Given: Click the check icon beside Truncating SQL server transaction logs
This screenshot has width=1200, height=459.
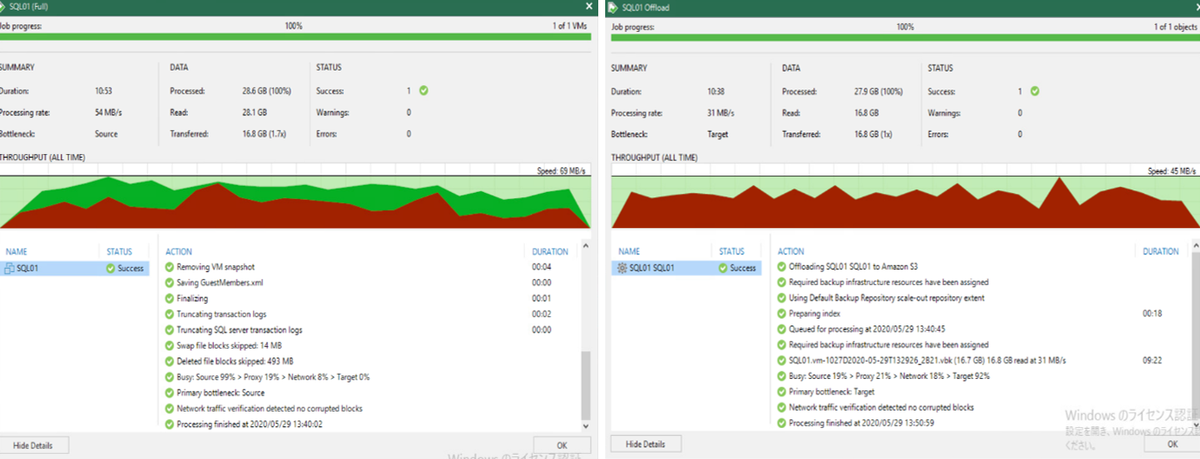Looking at the screenshot, I should 168,330.
